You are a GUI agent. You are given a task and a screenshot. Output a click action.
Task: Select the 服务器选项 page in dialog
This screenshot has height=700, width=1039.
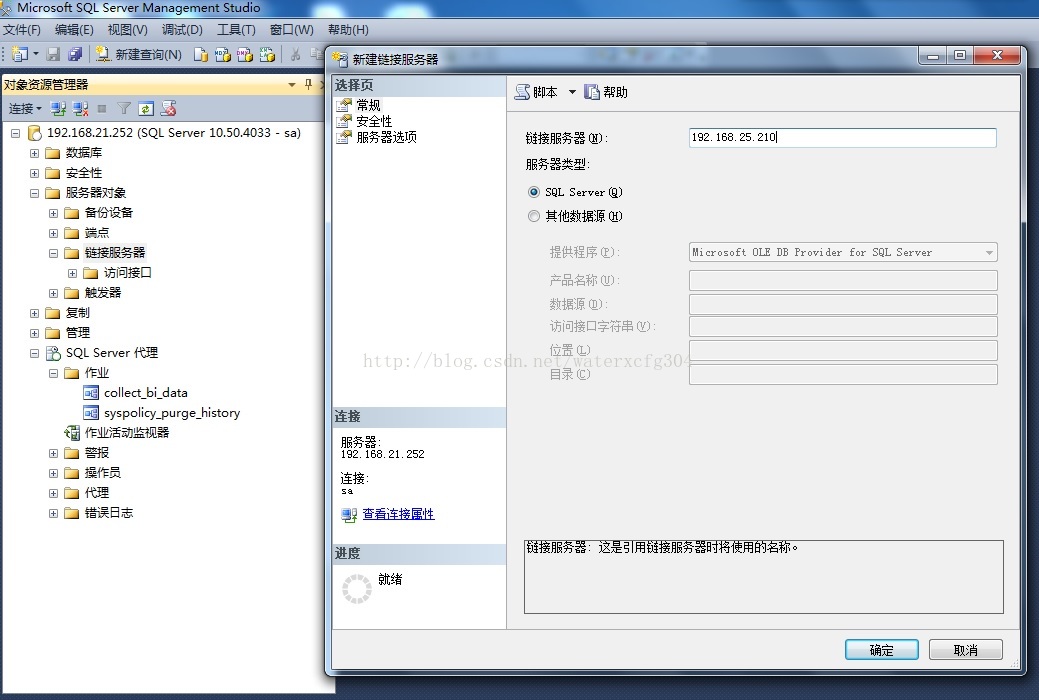[x=386, y=137]
